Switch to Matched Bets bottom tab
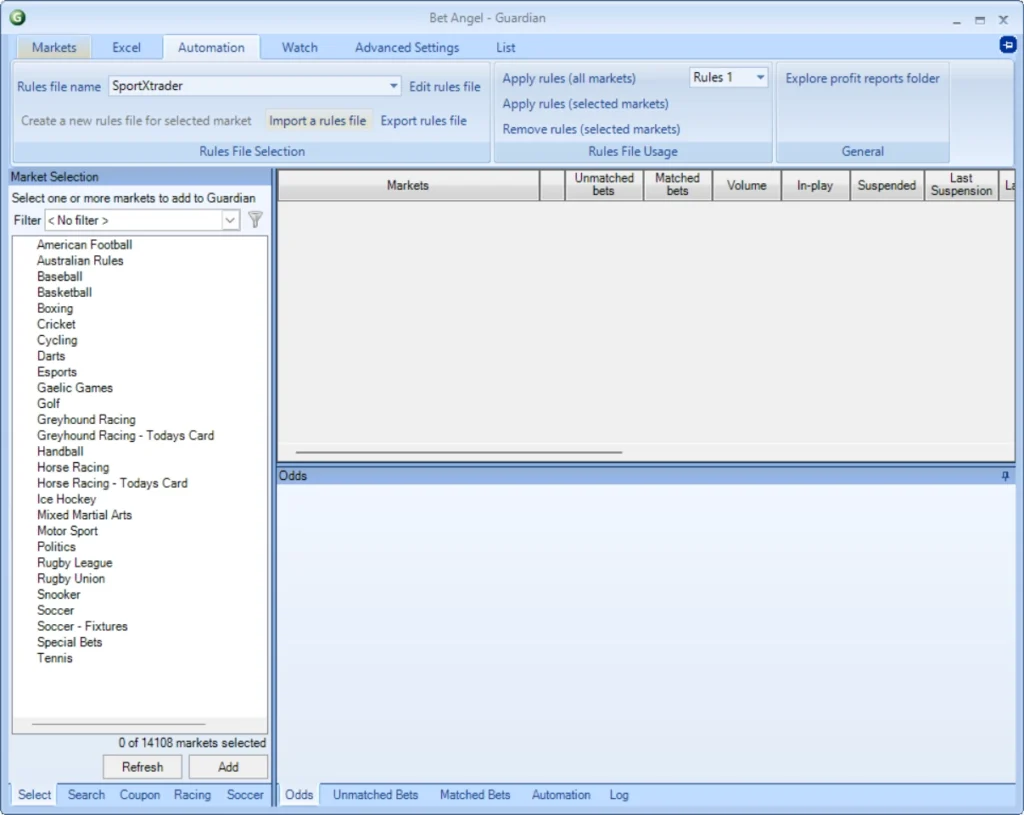1024x815 pixels. coord(475,795)
